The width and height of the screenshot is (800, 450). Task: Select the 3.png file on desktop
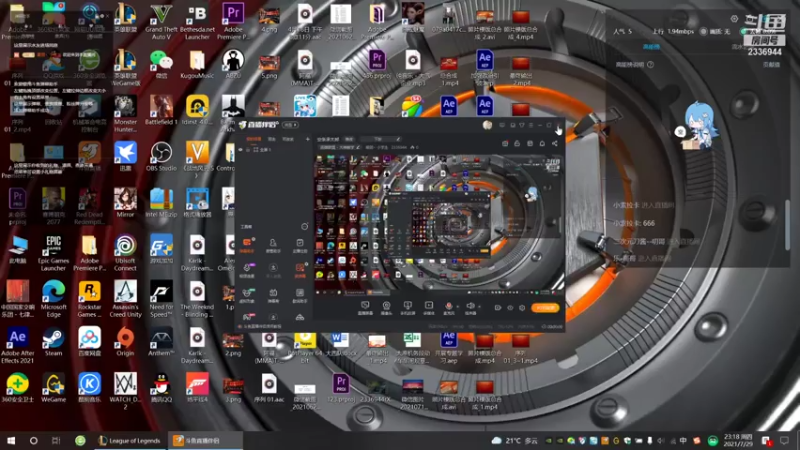click(x=233, y=388)
